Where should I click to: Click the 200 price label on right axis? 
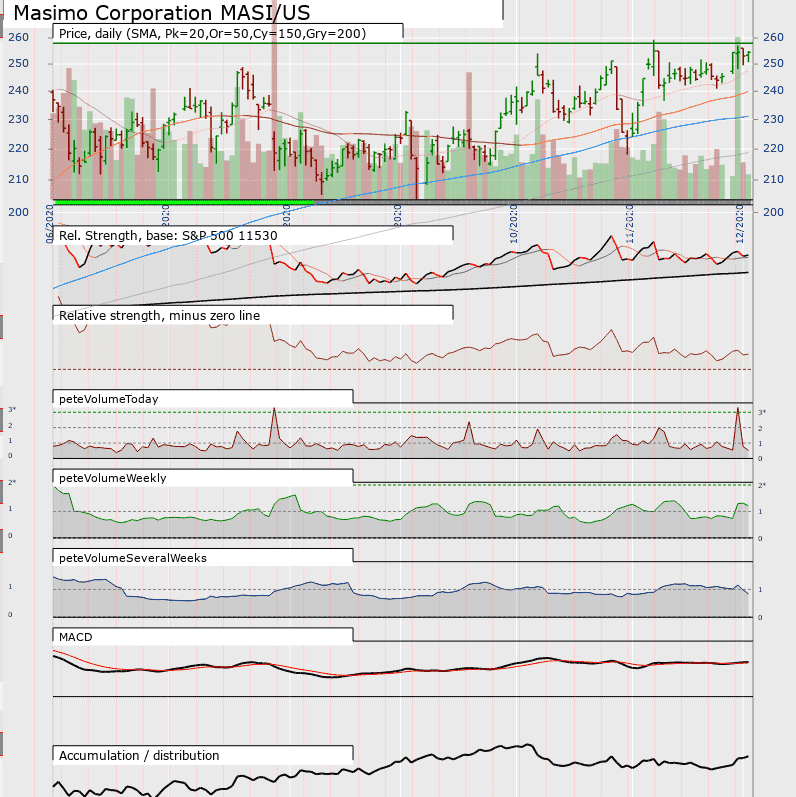[773, 212]
